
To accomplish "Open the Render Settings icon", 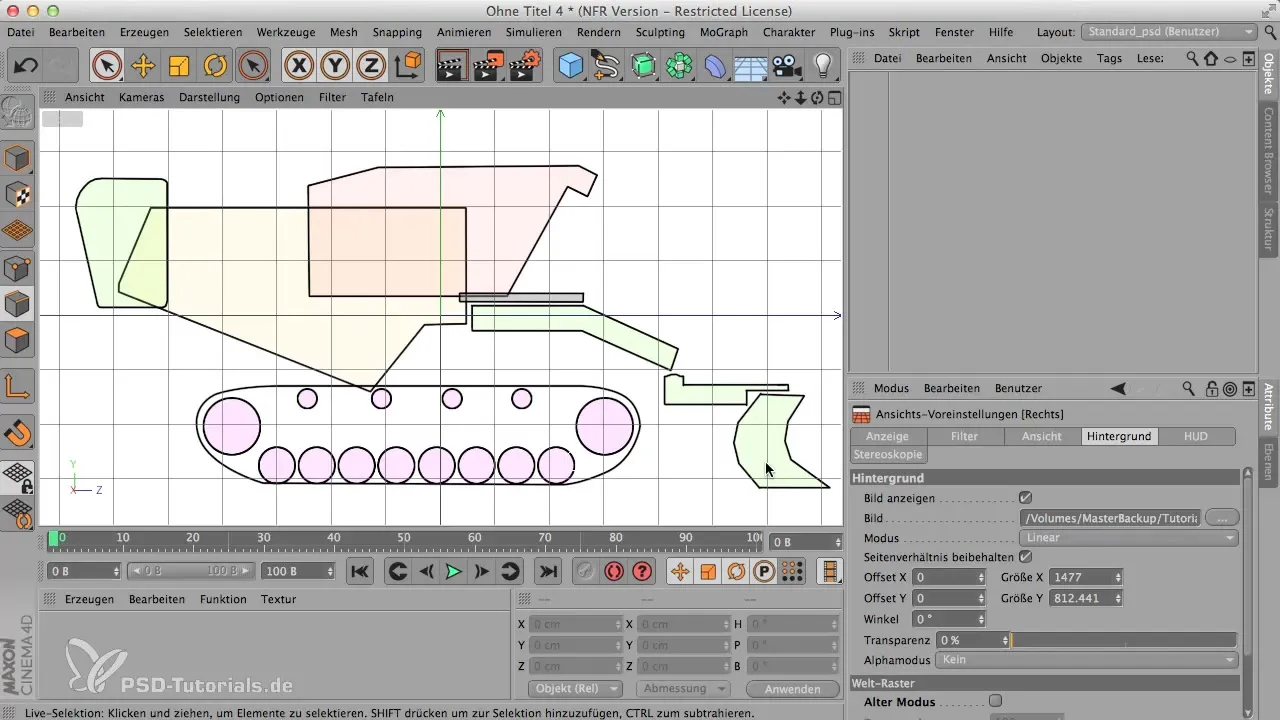I will pyautogui.click(x=525, y=66).
